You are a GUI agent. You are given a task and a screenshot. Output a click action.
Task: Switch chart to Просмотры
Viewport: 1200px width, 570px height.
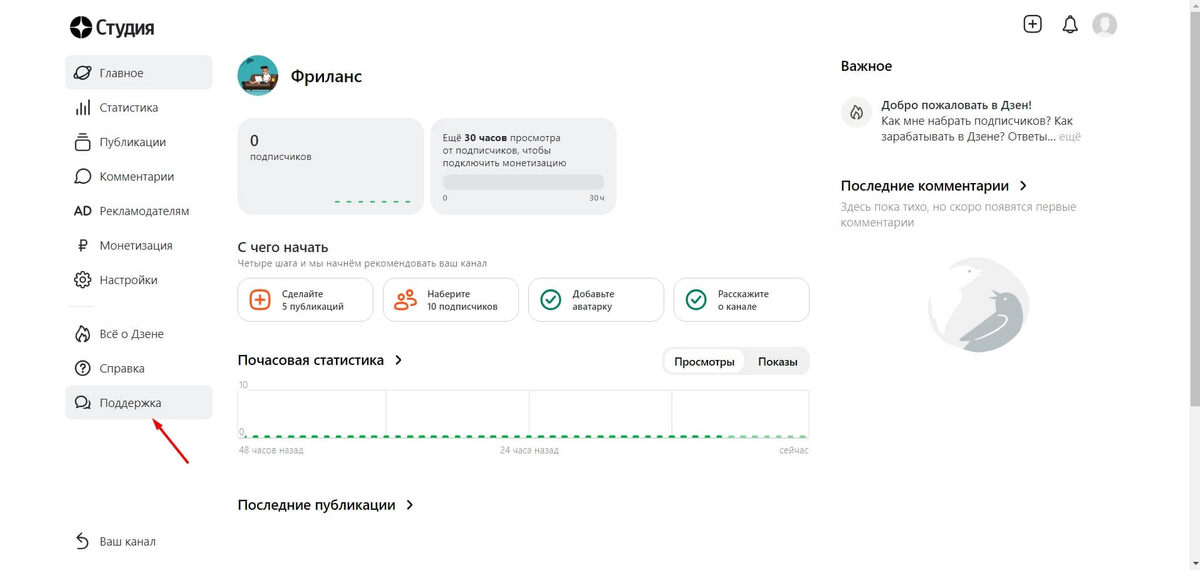[x=704, y=362]
